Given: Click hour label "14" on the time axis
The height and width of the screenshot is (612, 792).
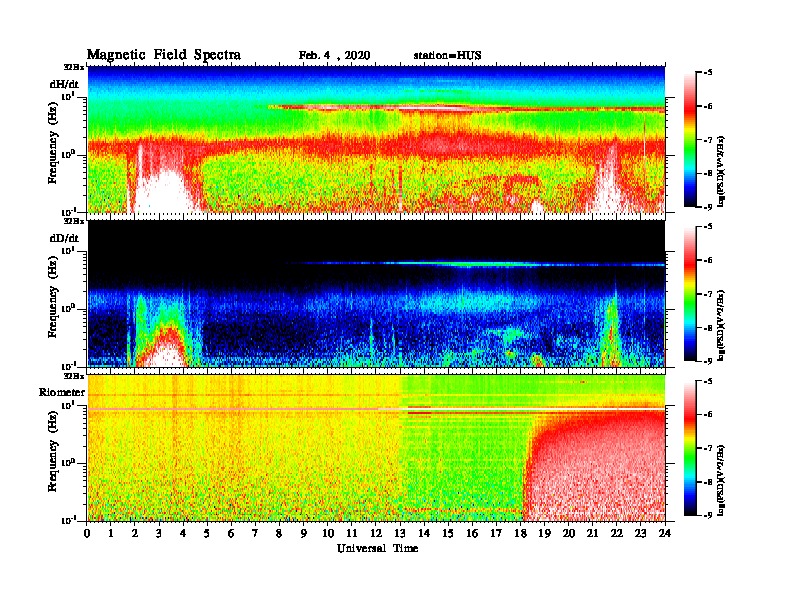Looking at the screenshot, I should pos(424,534).
